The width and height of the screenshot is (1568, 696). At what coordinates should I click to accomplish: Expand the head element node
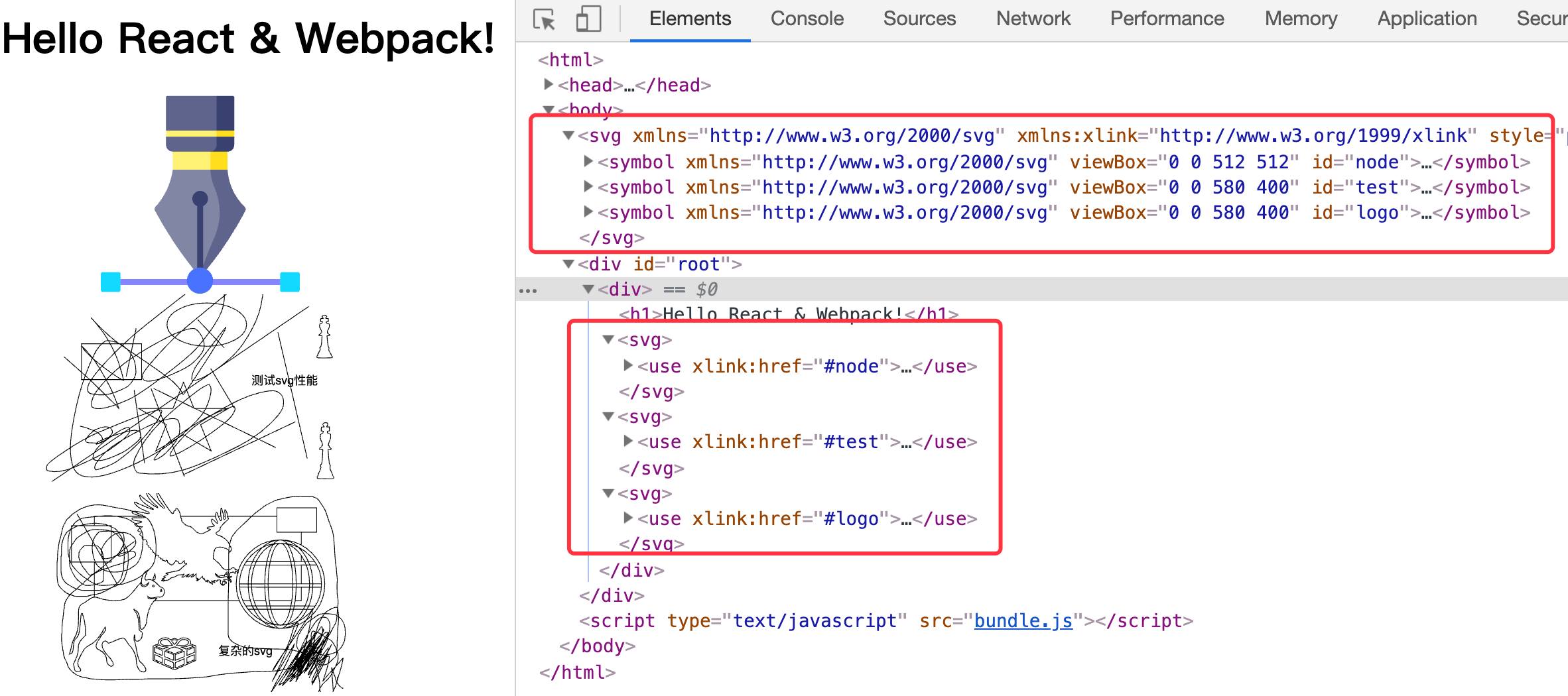pos(549,85)
